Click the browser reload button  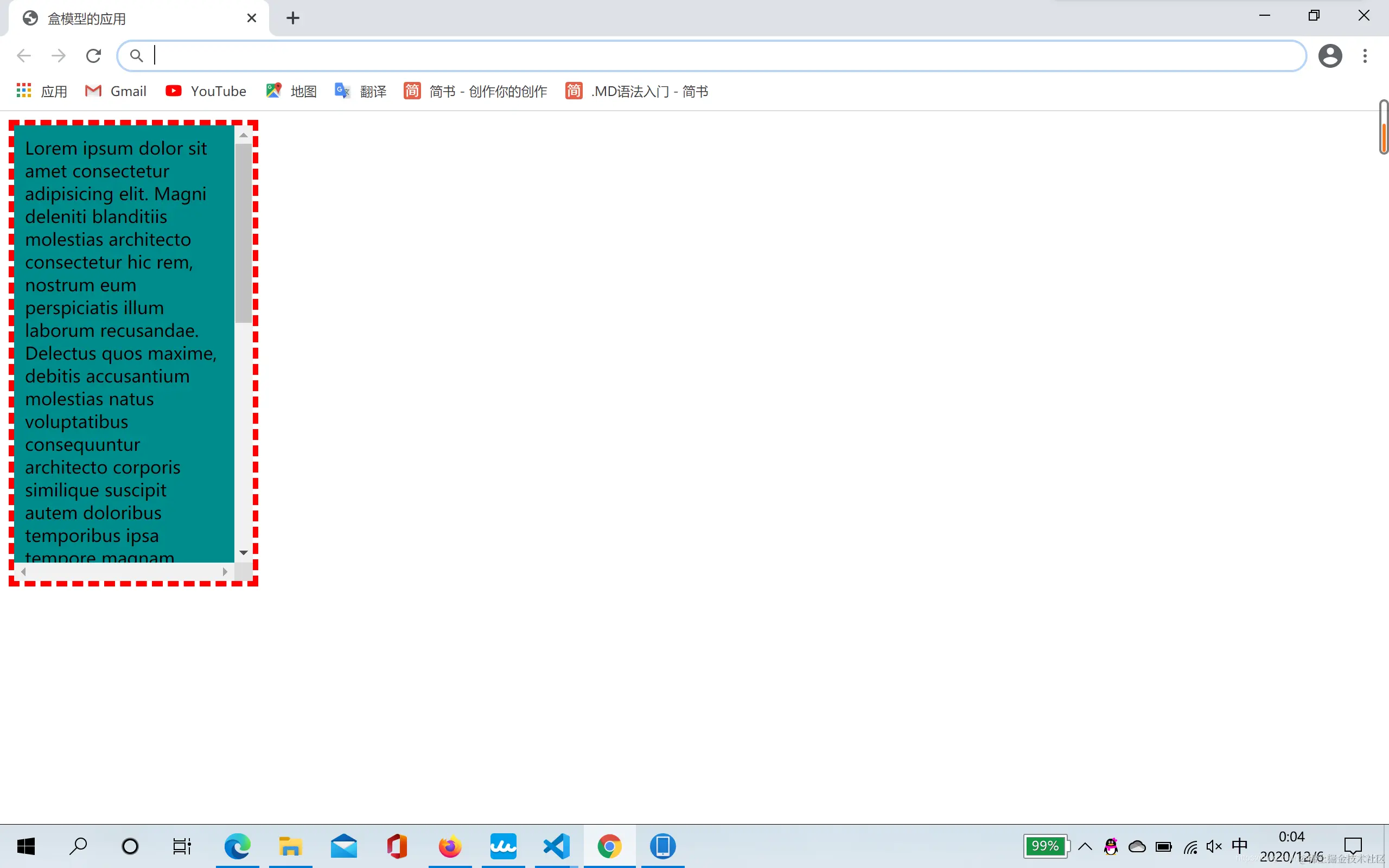93,56
